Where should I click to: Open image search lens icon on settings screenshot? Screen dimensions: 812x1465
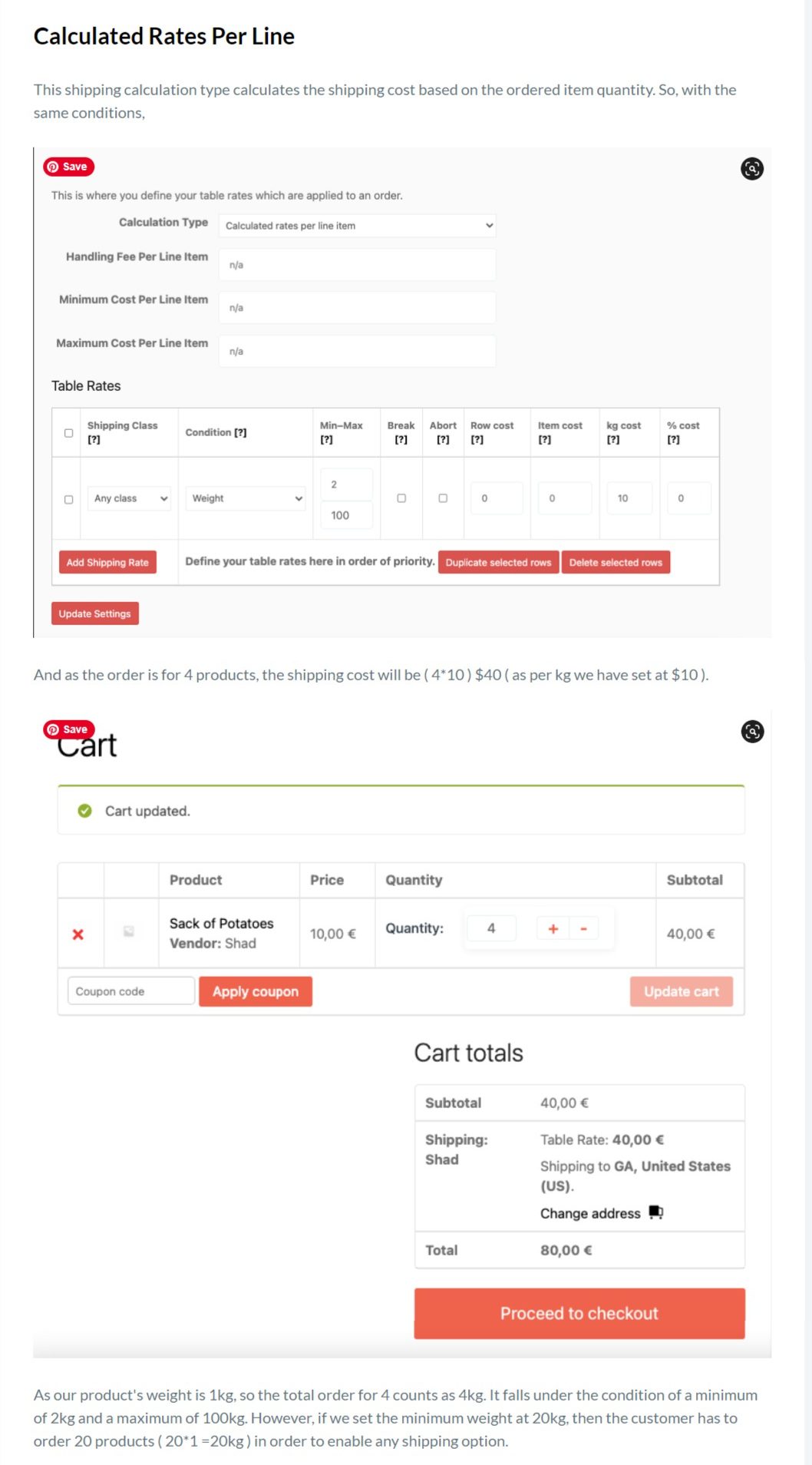(752, 169)
